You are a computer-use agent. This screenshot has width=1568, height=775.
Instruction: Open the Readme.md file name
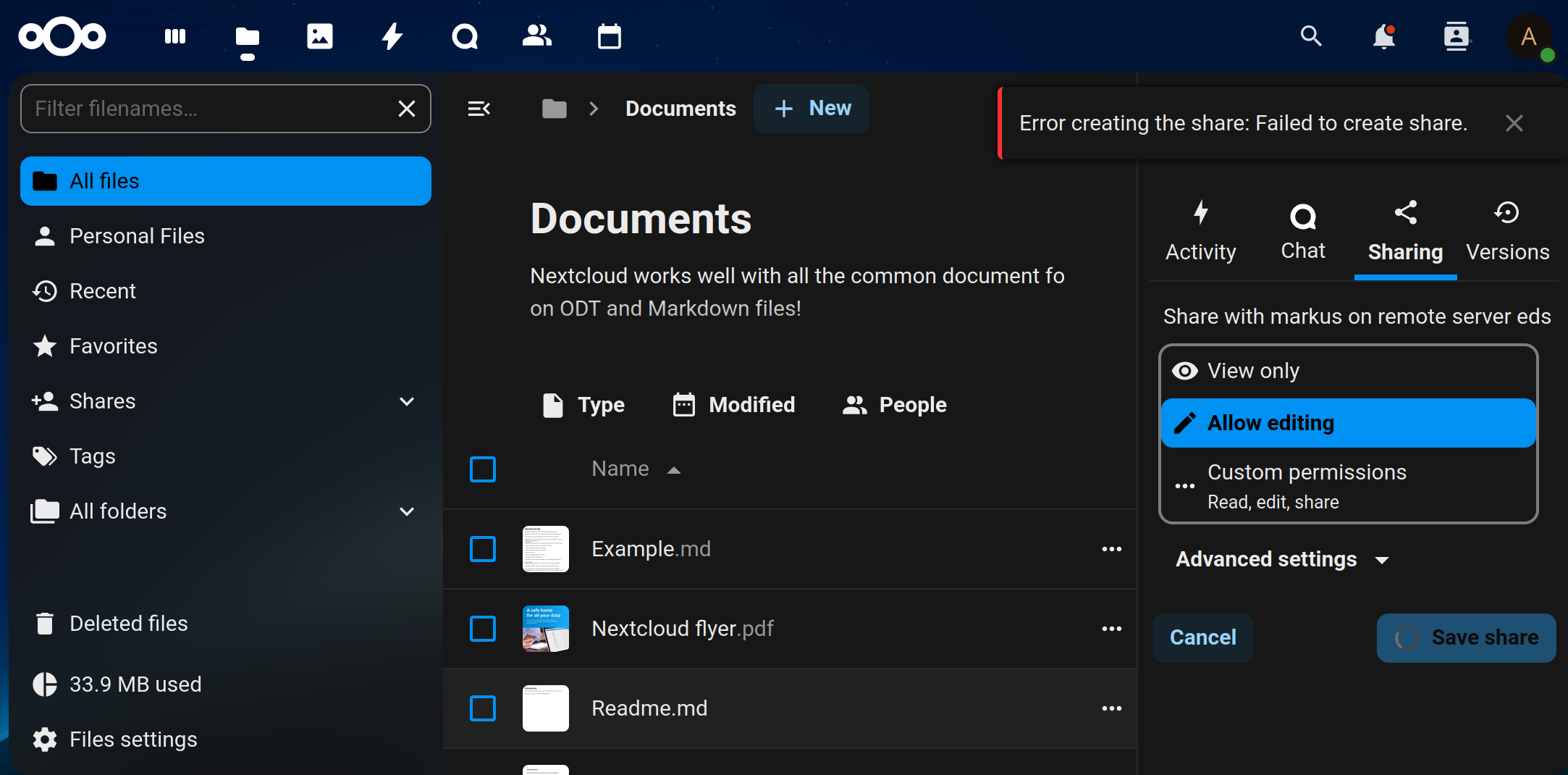click(649, 708)
